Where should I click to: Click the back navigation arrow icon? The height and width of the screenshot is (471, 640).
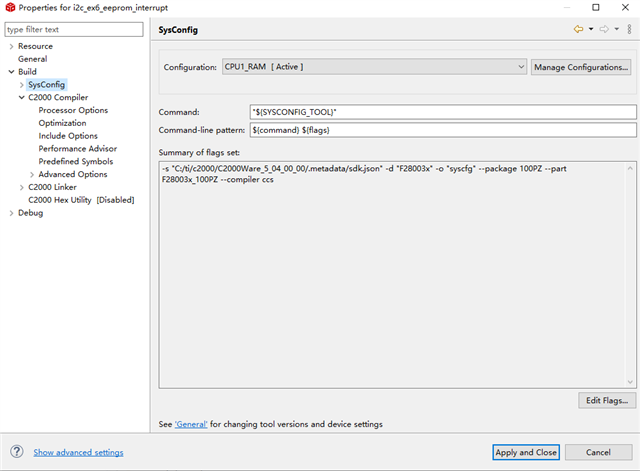(x=578, y=30)
